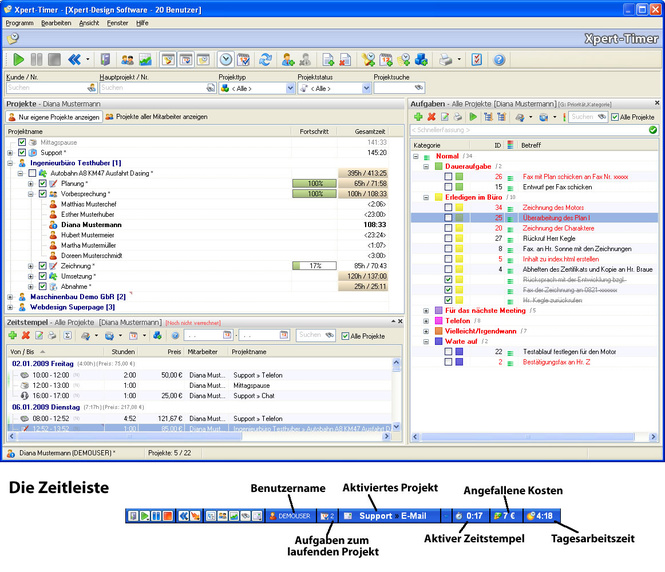665x572 pixels.
Task: Click the sigma sum icon in Zeitstempel
Action: [67, 335]
